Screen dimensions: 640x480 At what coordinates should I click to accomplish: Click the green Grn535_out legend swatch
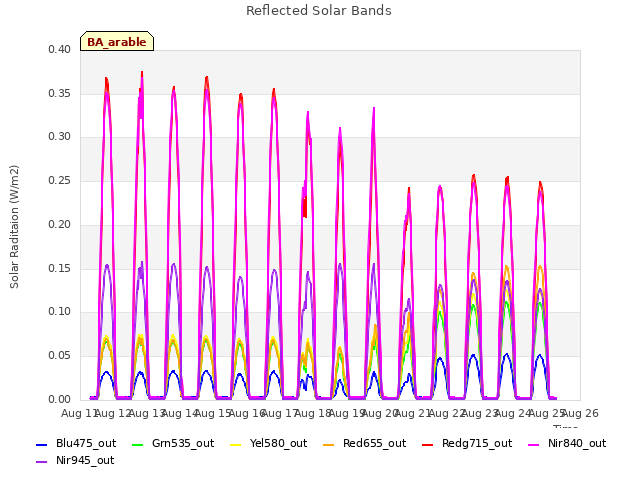tap(138, 444)
